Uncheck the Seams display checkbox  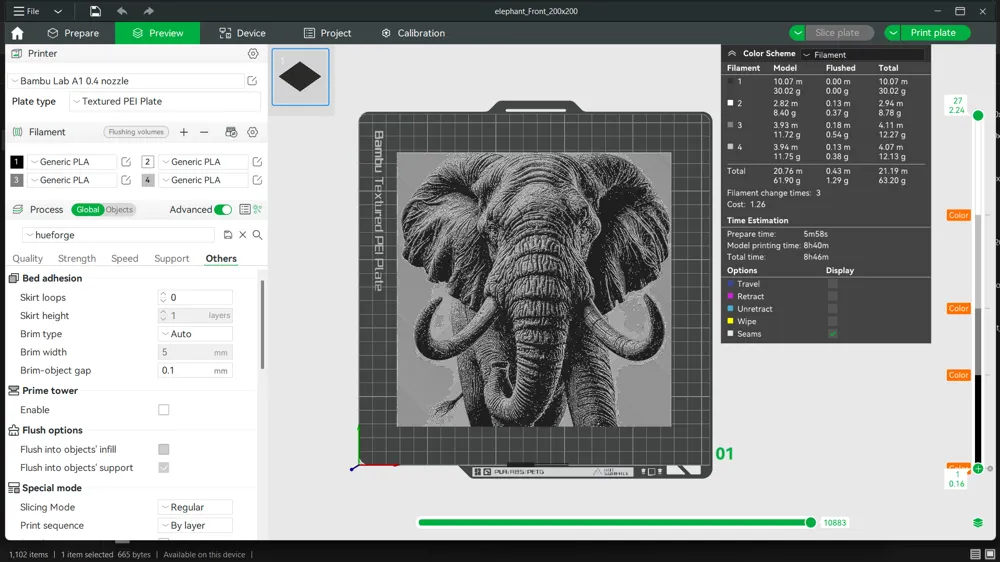click(832, 334)
